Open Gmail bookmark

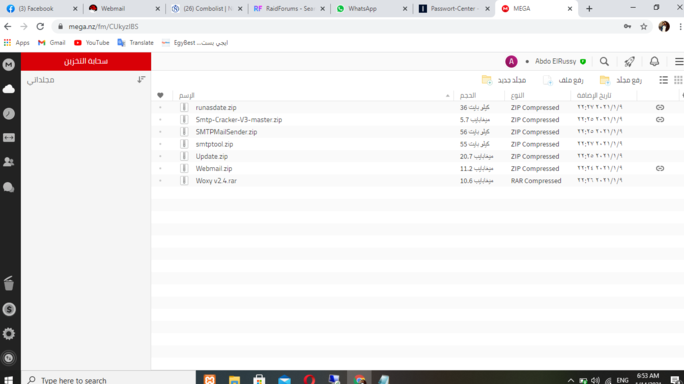coord(51,43)
